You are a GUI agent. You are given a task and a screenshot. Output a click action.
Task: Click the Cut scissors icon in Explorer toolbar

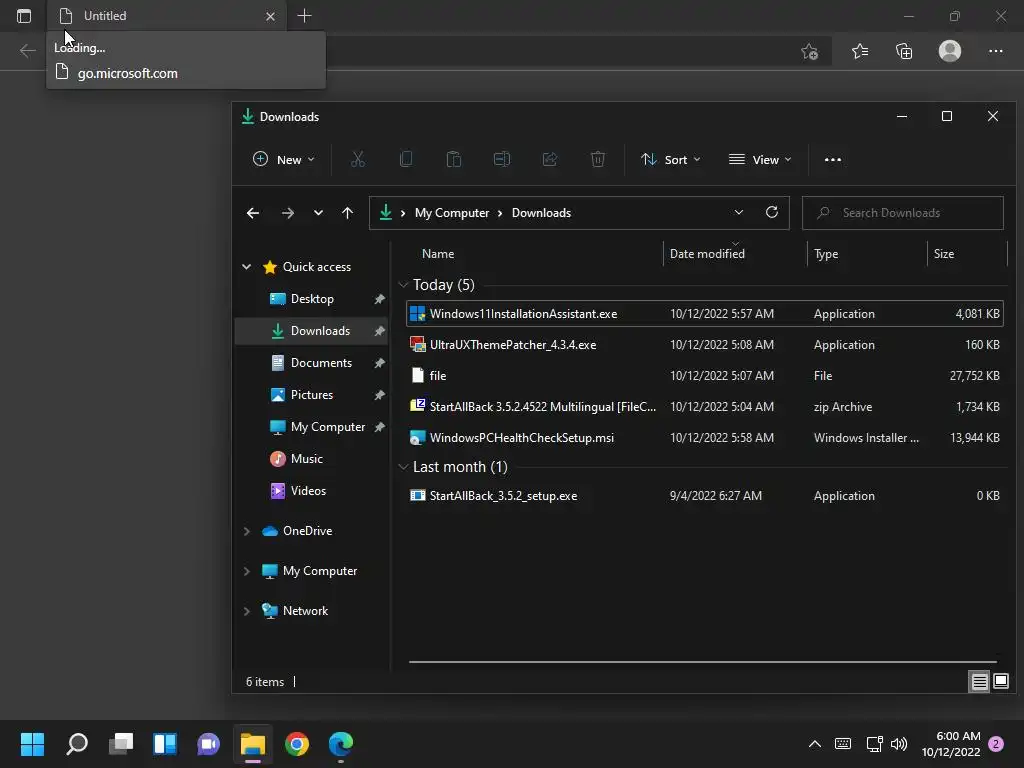click(357, 159)
